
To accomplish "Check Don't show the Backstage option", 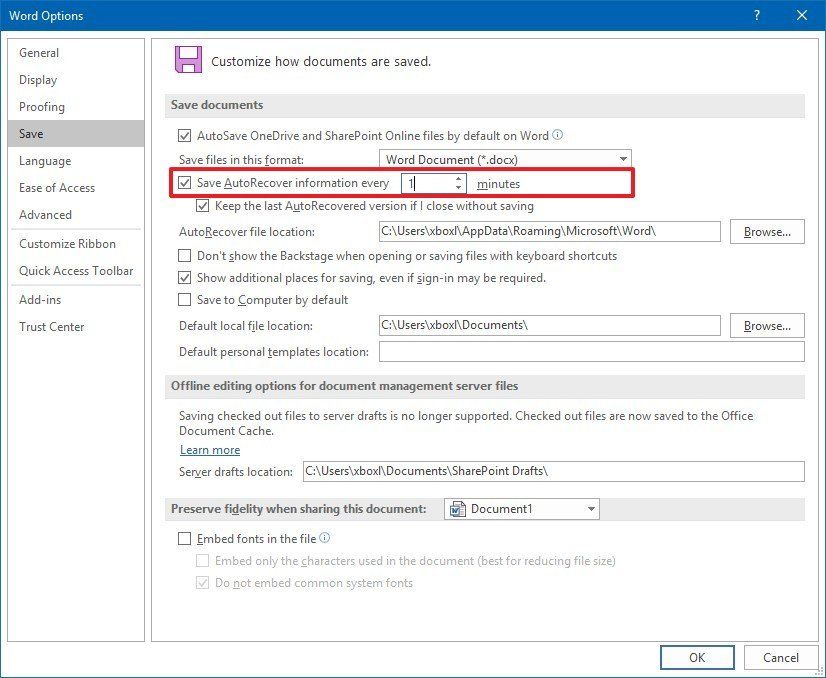I will [x=184, y=255].
